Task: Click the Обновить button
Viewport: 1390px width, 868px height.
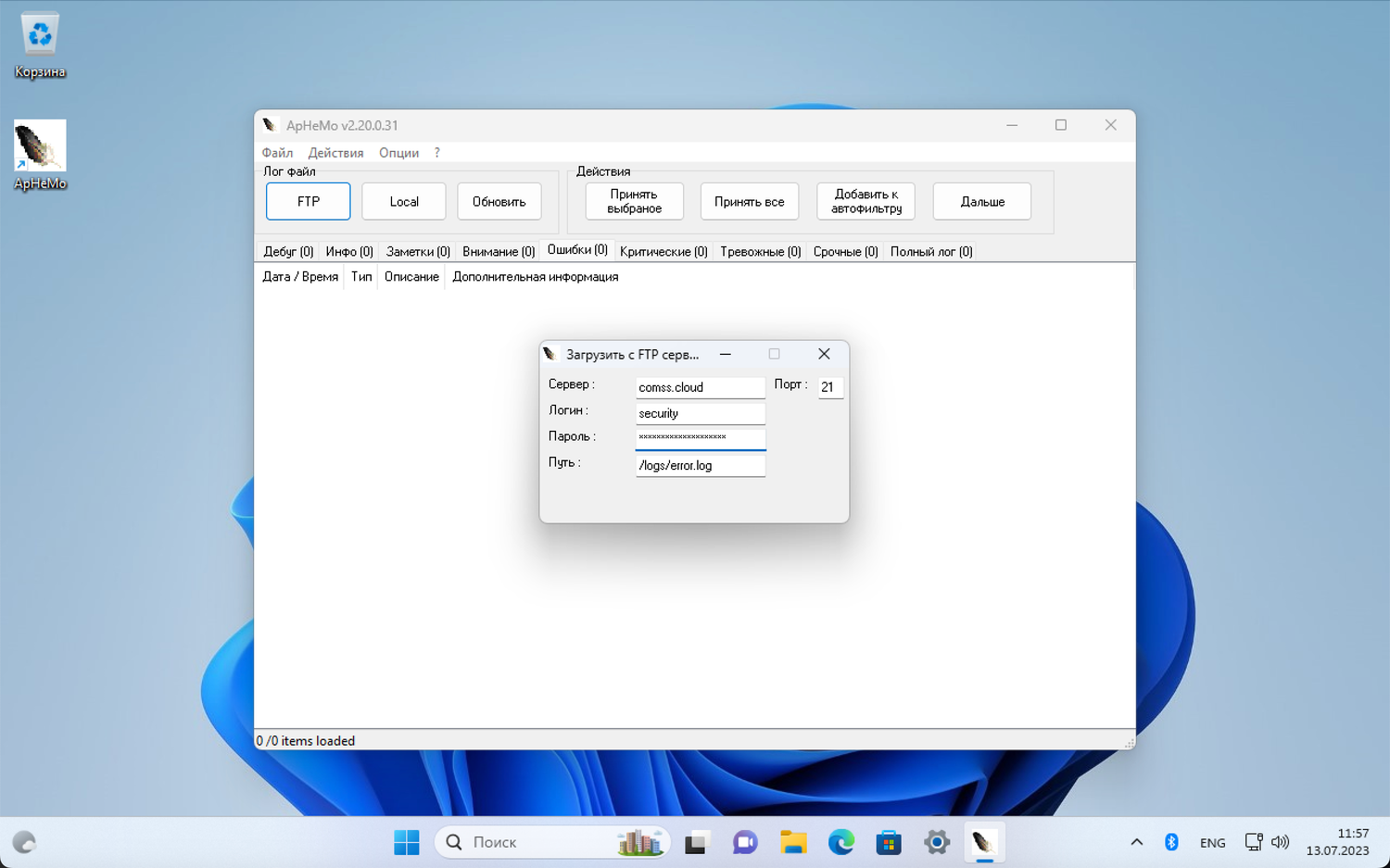Action: coord(499,201)
